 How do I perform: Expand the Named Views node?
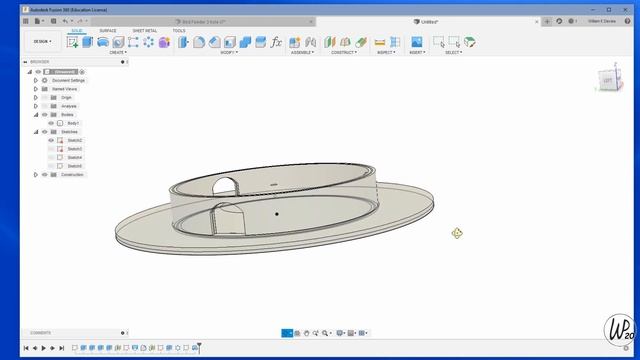point(36,89)
